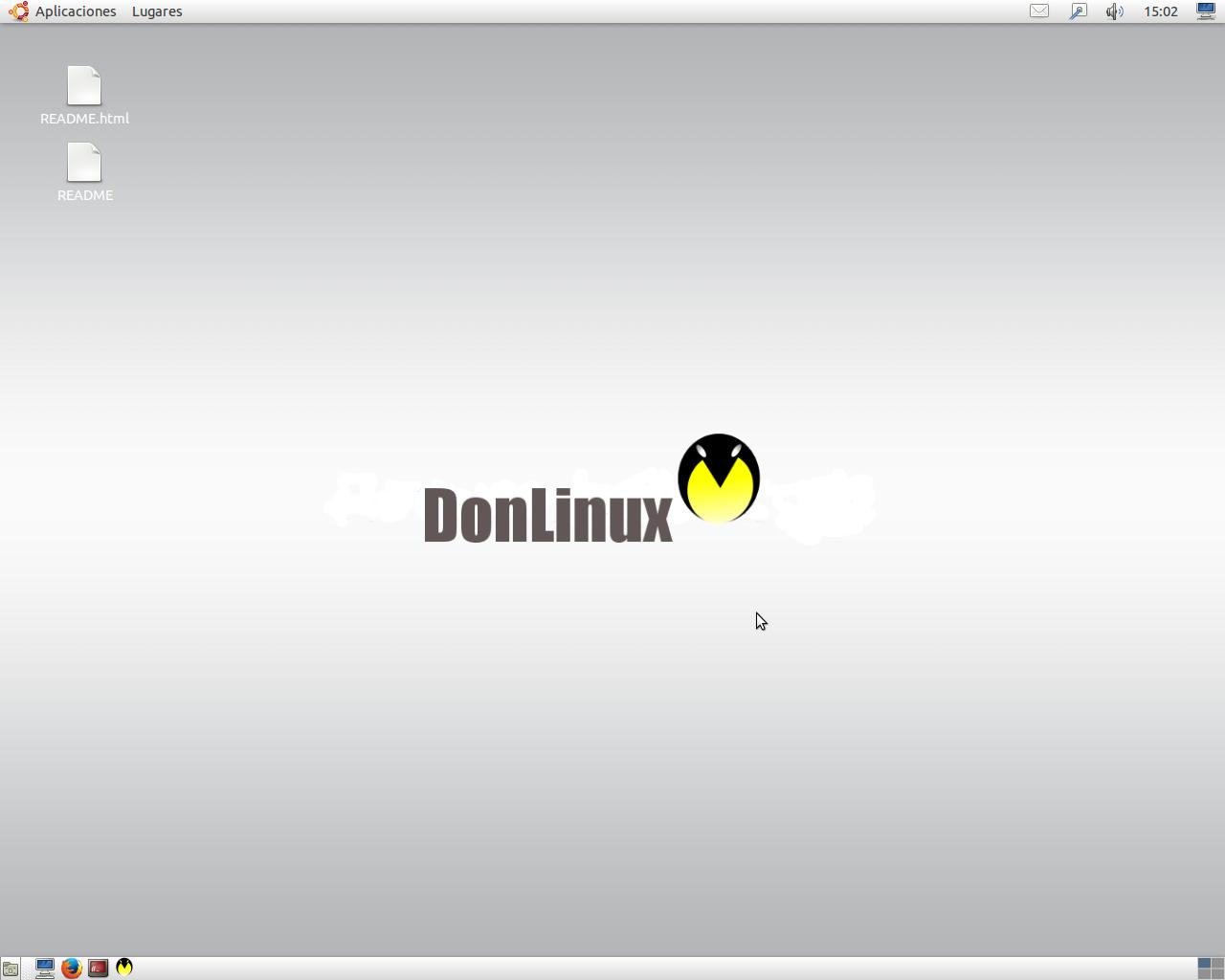
Task: Select the README.html desktop file
Action: coord(84,96)
